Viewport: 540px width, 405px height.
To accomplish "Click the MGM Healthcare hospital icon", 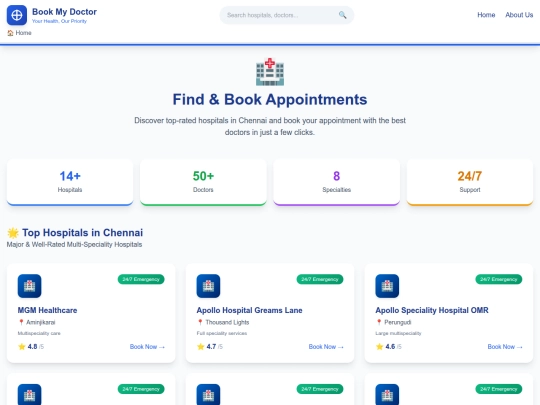I will 29,286.
